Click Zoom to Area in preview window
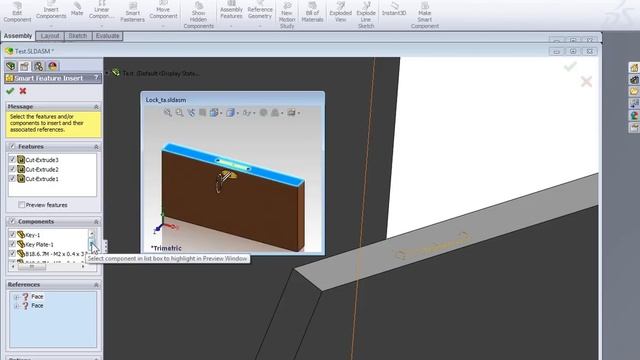The width and height of the screenshot is (640, 360). click(x=180, y=113)
